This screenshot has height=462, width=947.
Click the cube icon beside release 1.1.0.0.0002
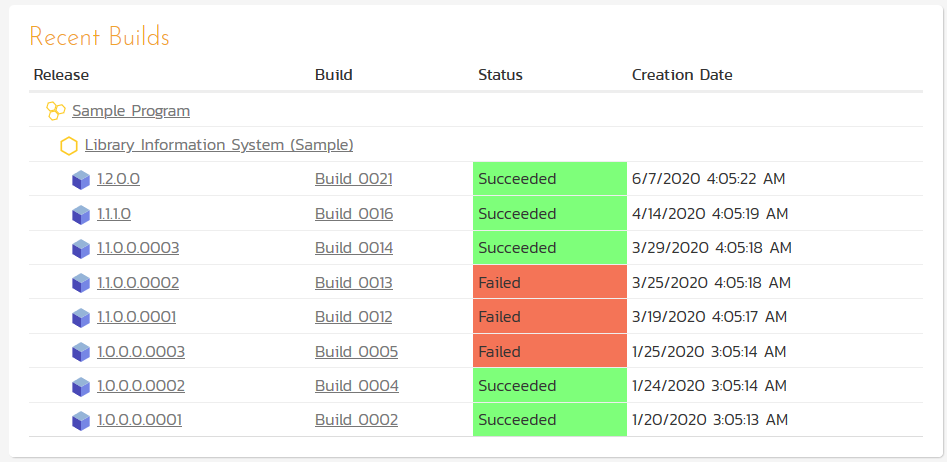pos(81,284)
